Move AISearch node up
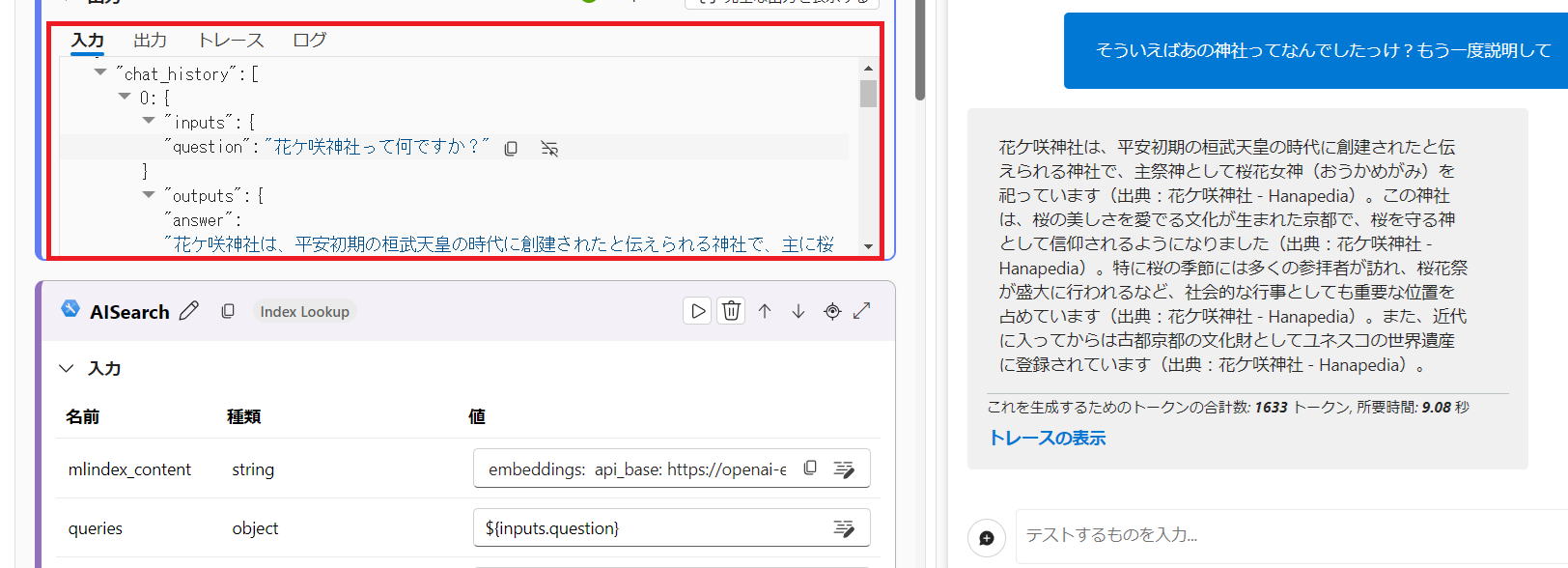The image size is (1568, 568). [x=765, y=311]
